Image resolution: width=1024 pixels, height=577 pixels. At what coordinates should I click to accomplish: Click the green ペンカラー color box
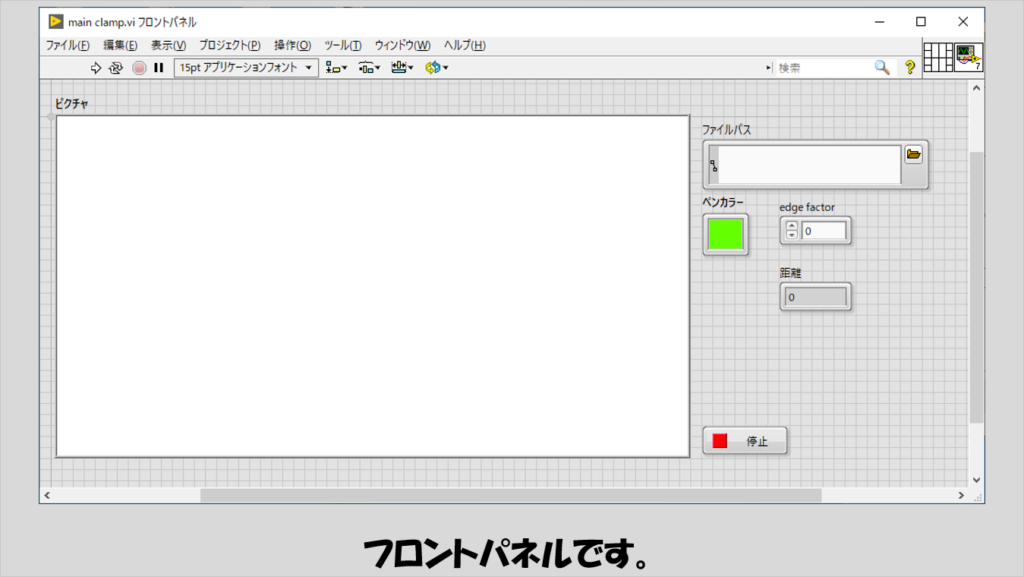pyautogui.click(x=725, y=234)
